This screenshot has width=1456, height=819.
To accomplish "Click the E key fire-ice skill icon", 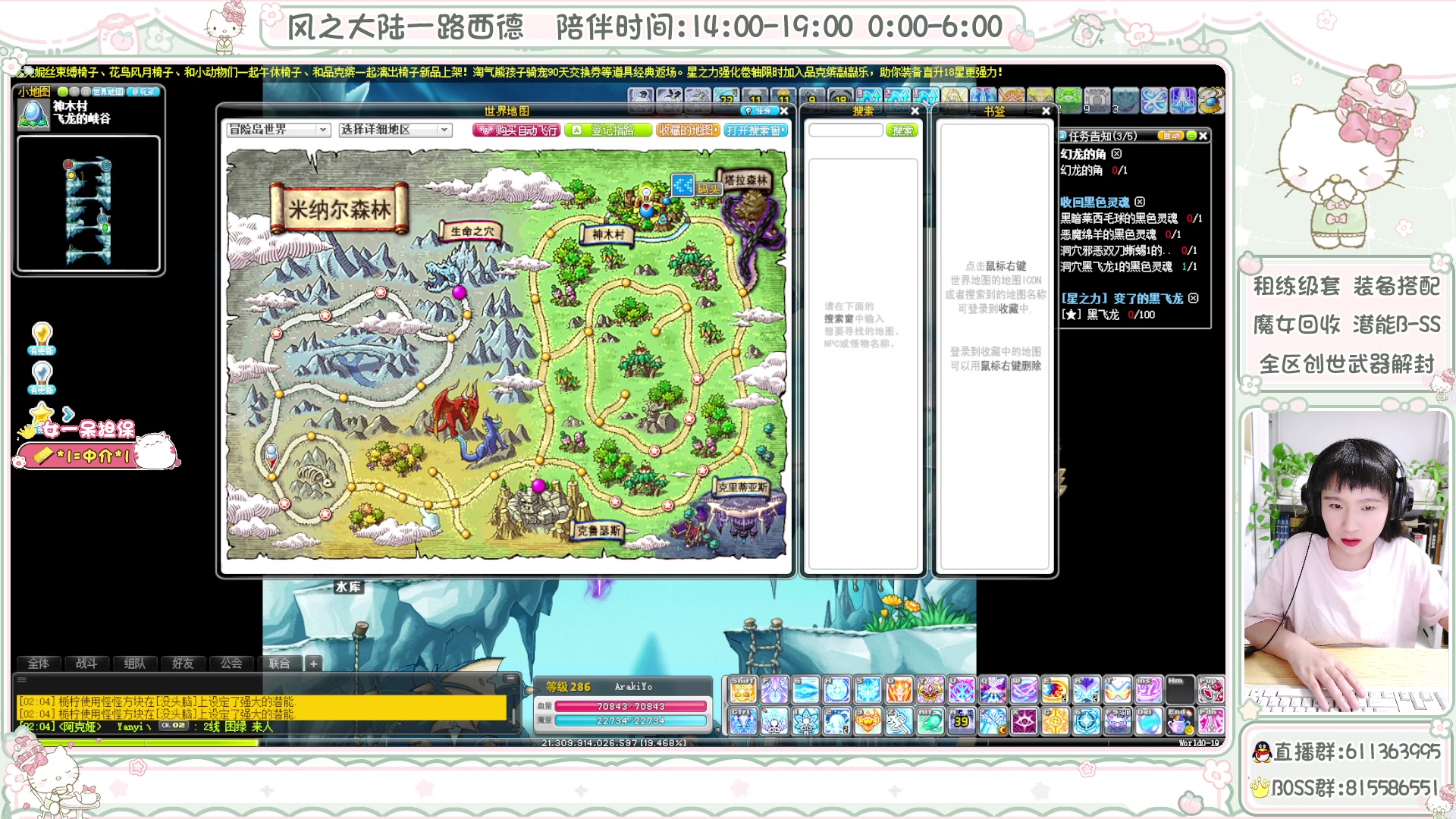I will 1055,690.
